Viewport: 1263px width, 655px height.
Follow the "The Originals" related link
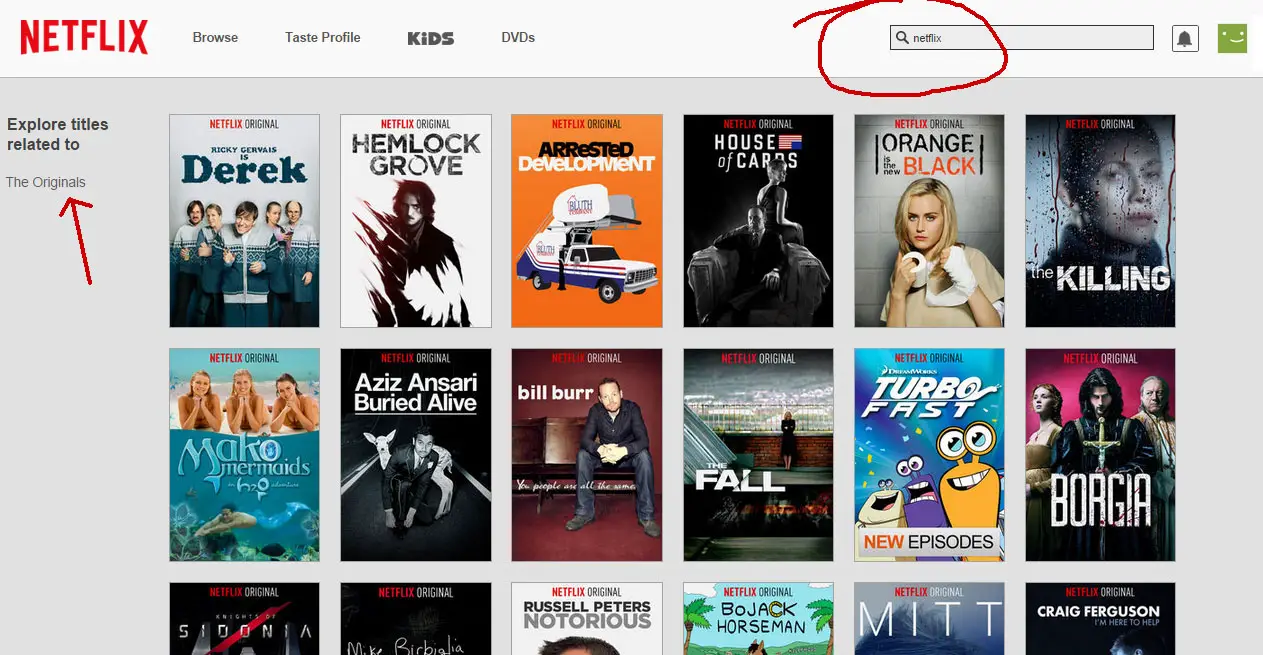pyautogui.click(x=46, y=182)
